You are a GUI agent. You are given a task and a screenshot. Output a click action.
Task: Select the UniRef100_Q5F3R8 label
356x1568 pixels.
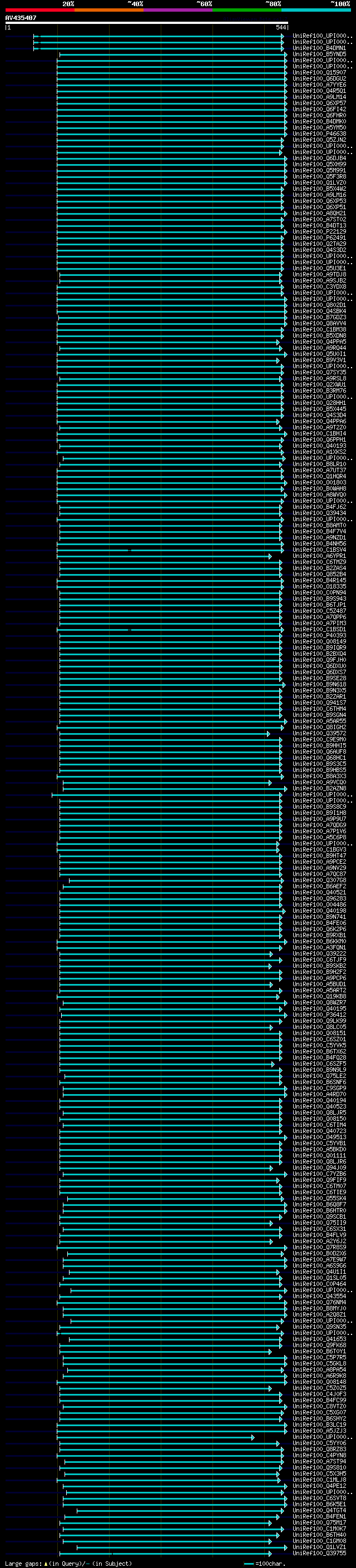coord(319,176)
